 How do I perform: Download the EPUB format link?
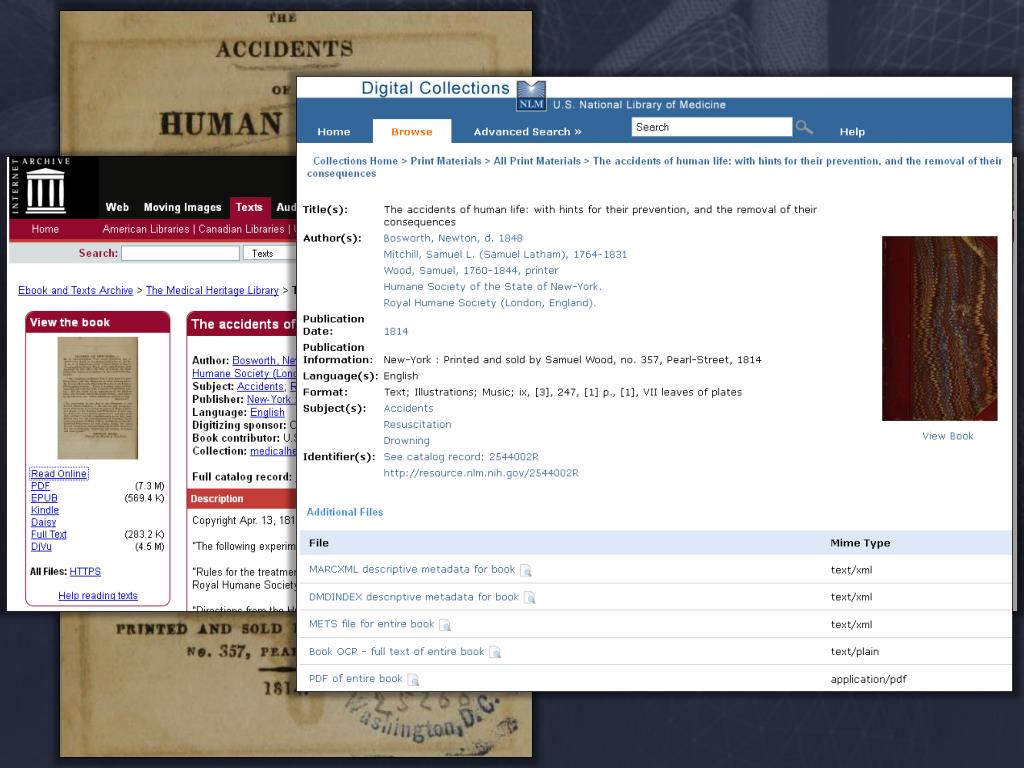click(x=44, y=498)
